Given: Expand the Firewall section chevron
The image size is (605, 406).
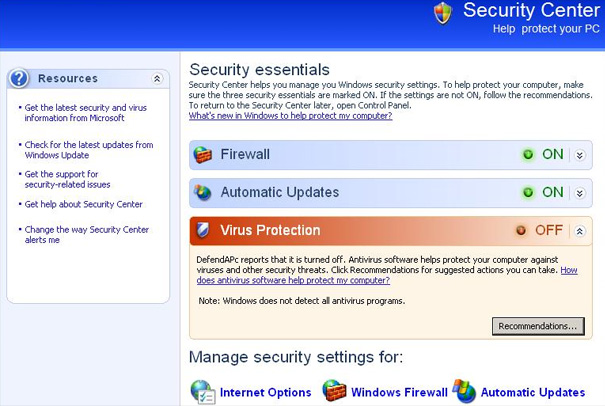Looking at the screenshot, I should point(580,155).
